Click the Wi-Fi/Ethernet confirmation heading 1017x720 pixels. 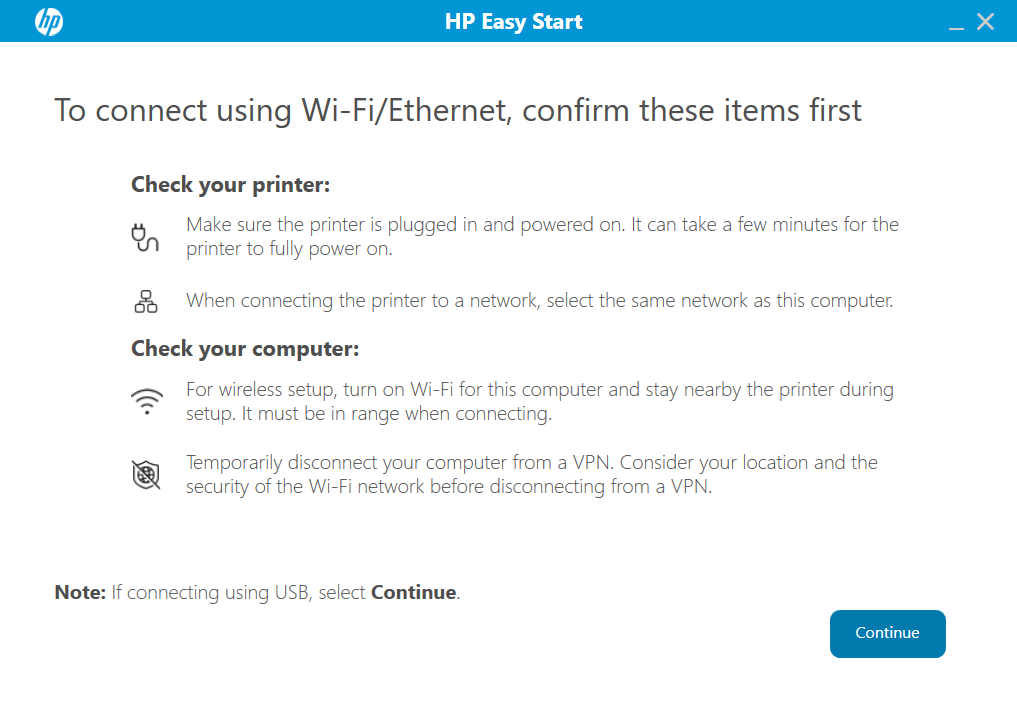pos(457,110)
